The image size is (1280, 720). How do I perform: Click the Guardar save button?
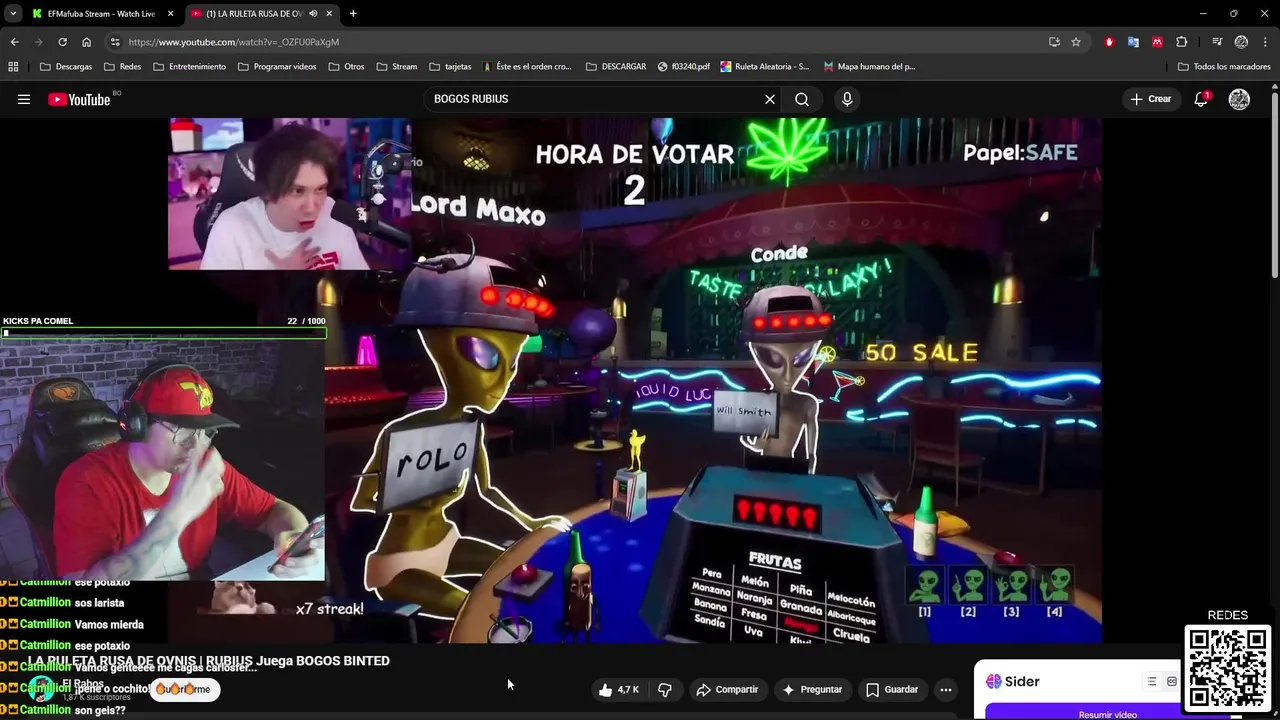click(892, 689)
